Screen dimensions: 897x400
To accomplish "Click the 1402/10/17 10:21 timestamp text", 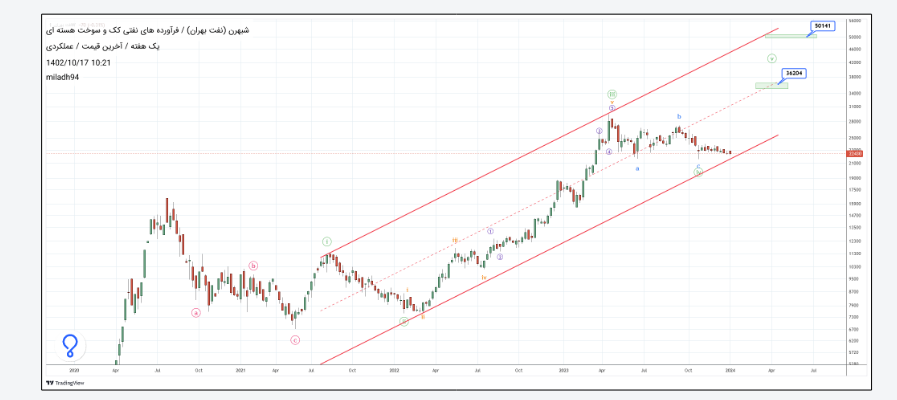I will click(78, 62).
